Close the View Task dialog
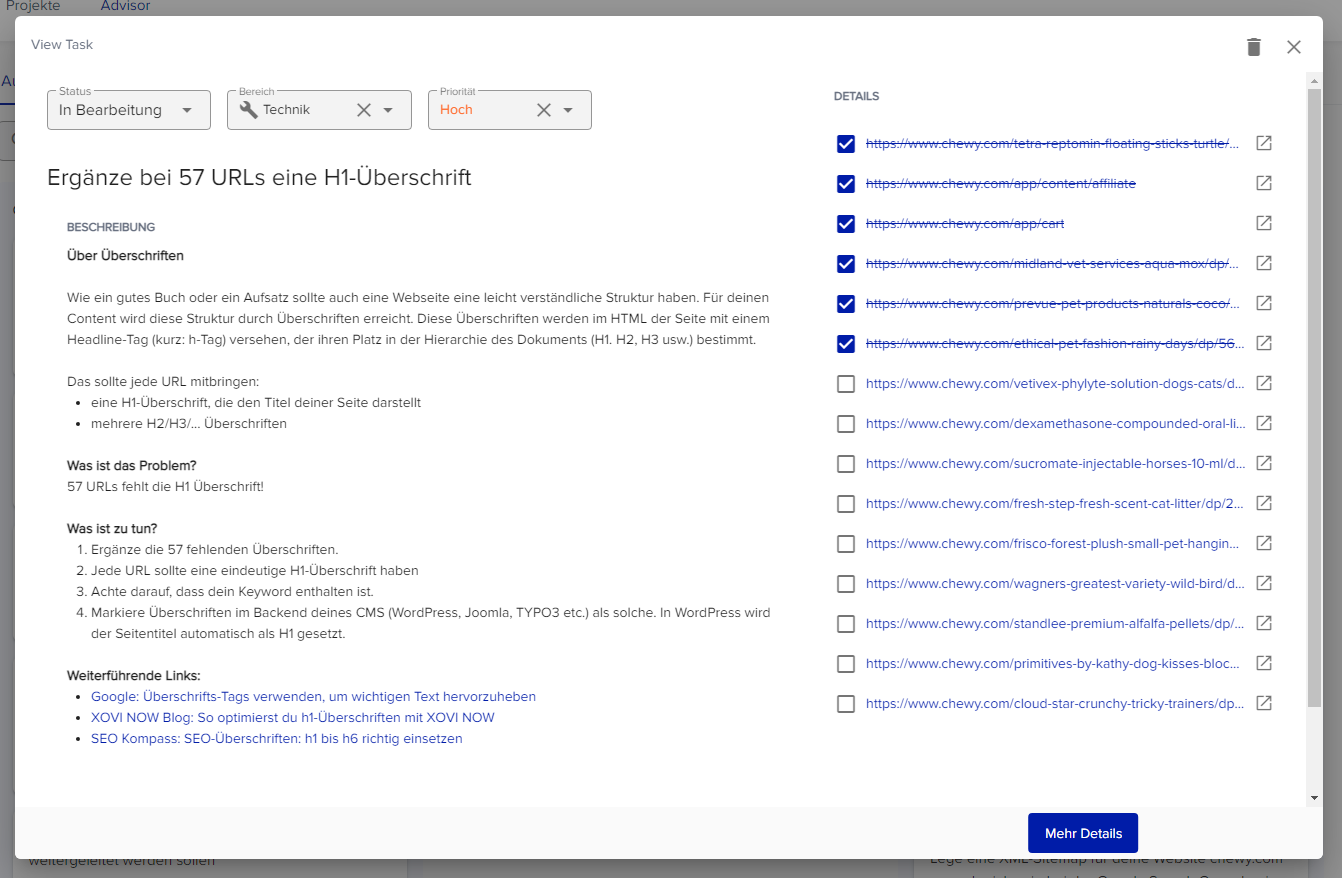This screenshot has width=1342, height=878. click(x=1294, y=47)
